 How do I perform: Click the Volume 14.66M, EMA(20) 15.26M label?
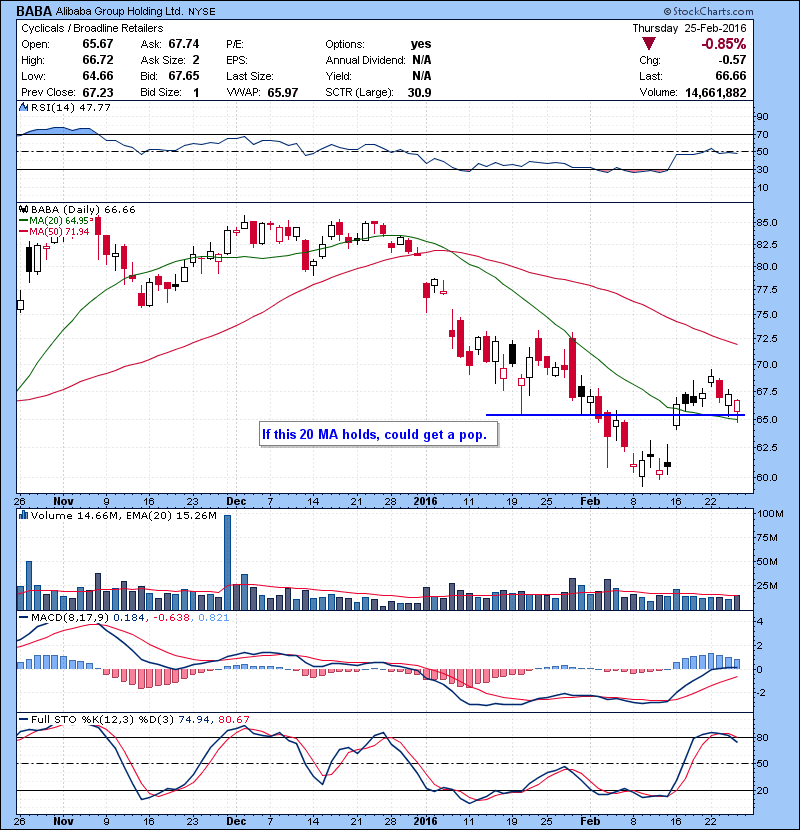click(123, 515)
